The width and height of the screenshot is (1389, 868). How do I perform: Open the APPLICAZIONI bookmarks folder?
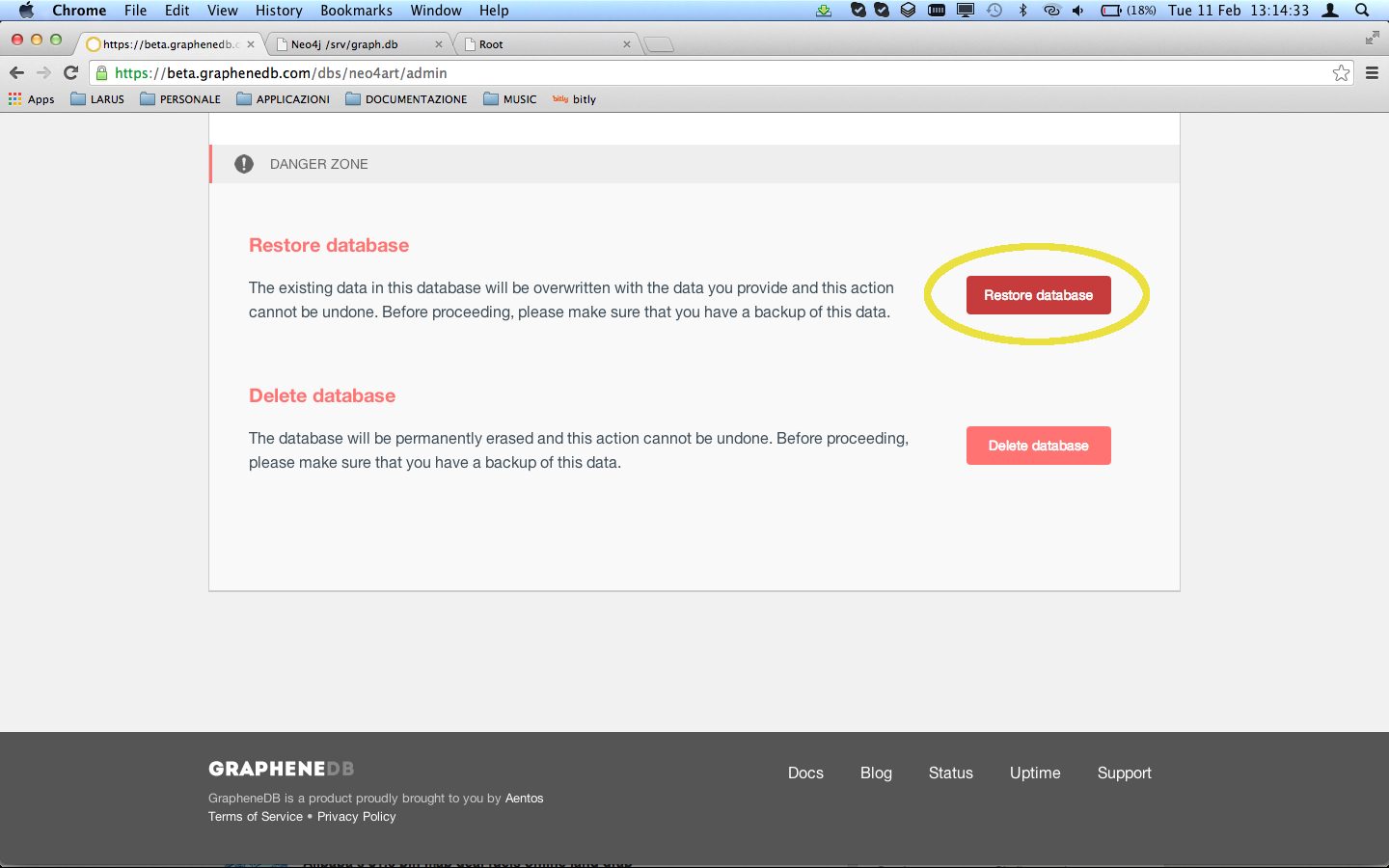(283, 99)
